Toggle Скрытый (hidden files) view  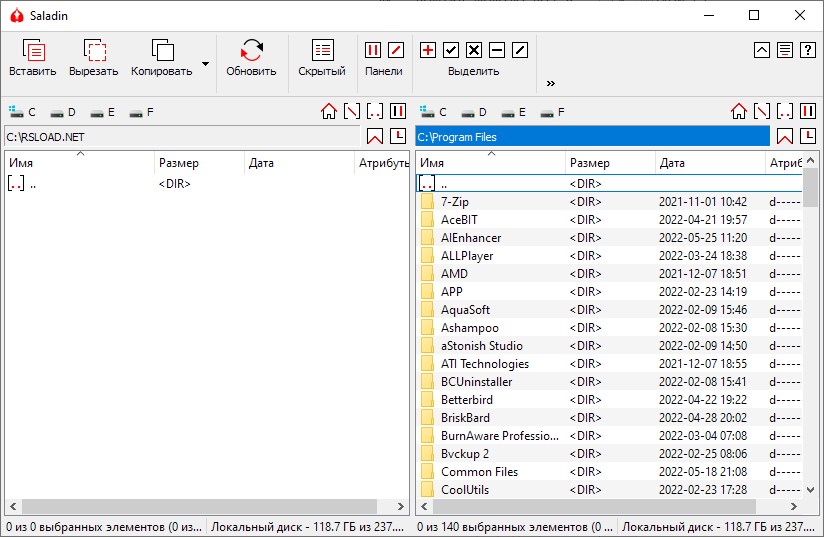pos(322,50)
